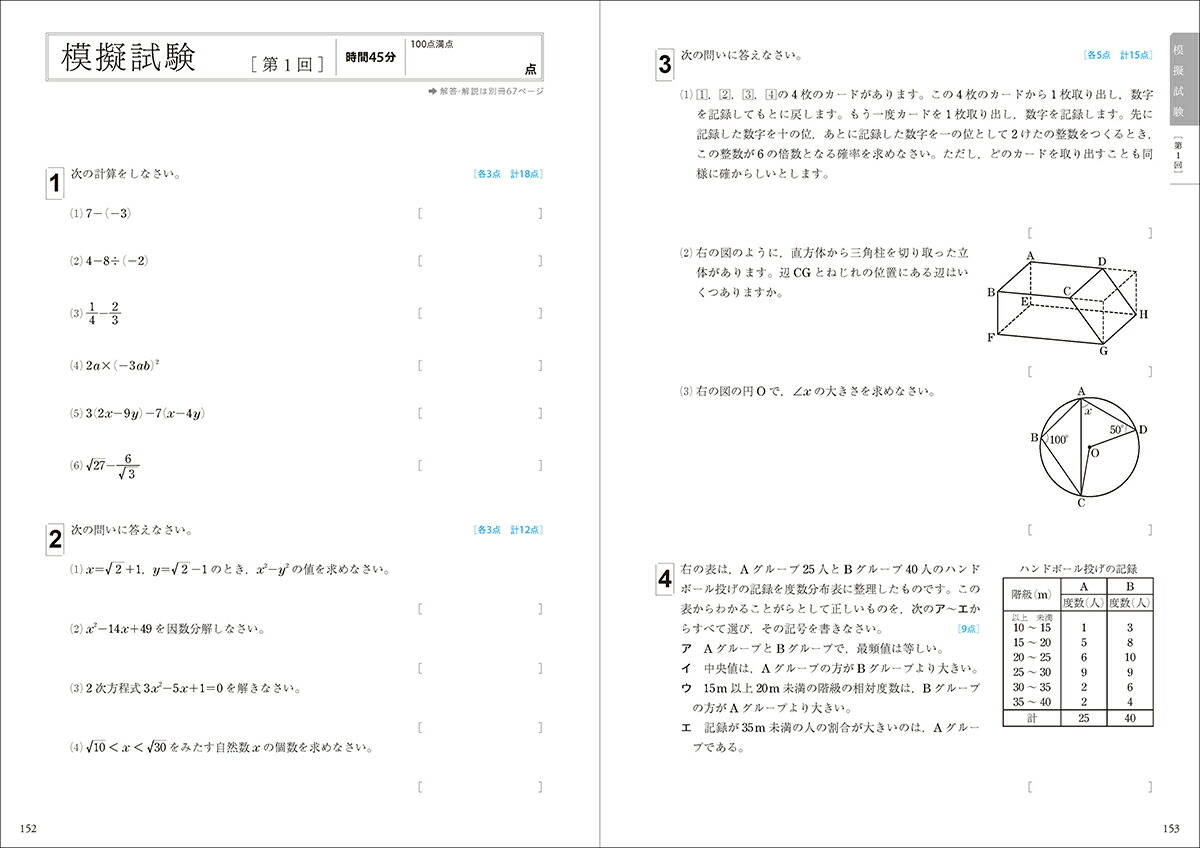
Task: Select option エ about 35m未満の人の割合
Action: [831, 736]
